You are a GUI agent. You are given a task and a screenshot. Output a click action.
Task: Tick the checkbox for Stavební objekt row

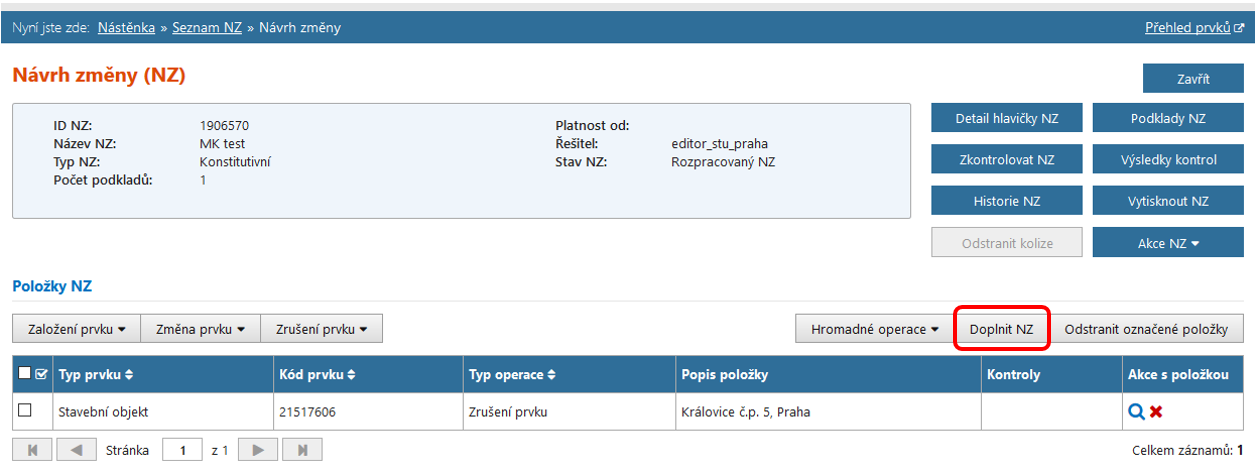pos(25,410)
